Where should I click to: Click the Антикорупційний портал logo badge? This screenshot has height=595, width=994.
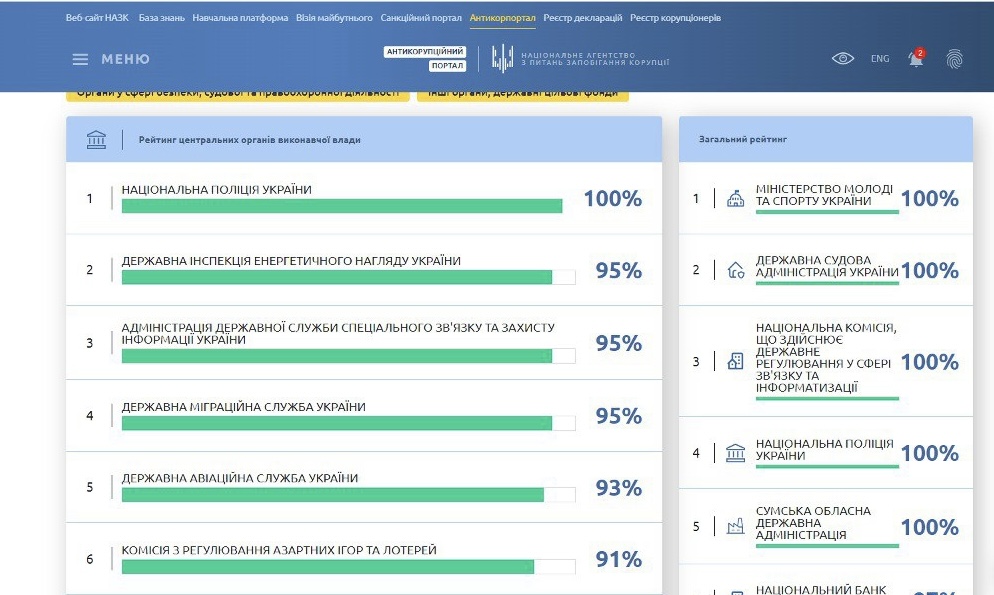point(425,58)
